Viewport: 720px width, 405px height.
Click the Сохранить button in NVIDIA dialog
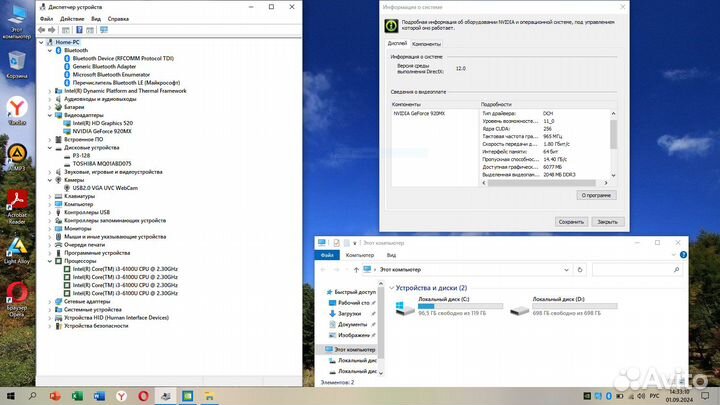(x=571, y=222)
